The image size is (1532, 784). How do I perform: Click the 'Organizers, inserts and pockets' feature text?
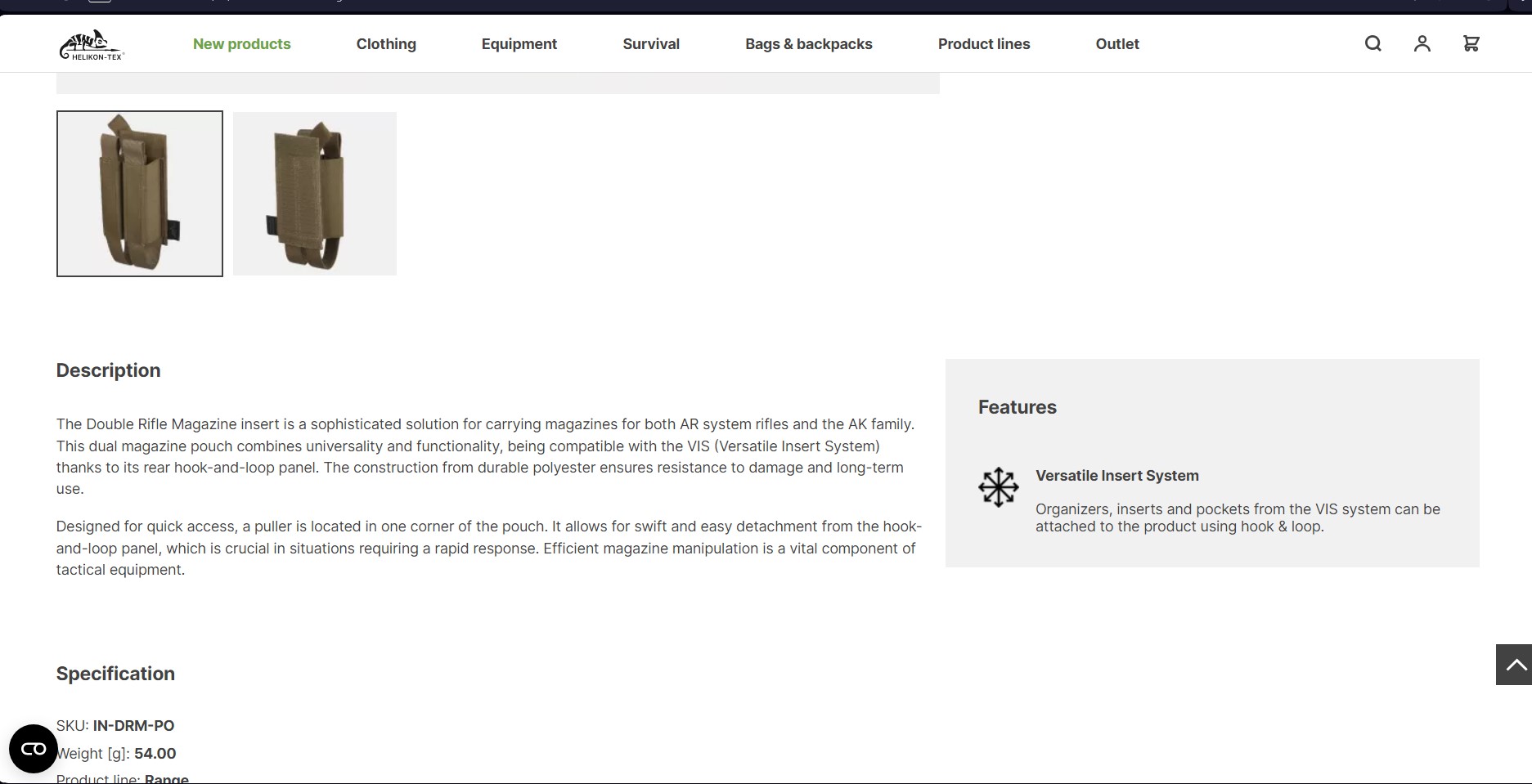[1238, 517]
